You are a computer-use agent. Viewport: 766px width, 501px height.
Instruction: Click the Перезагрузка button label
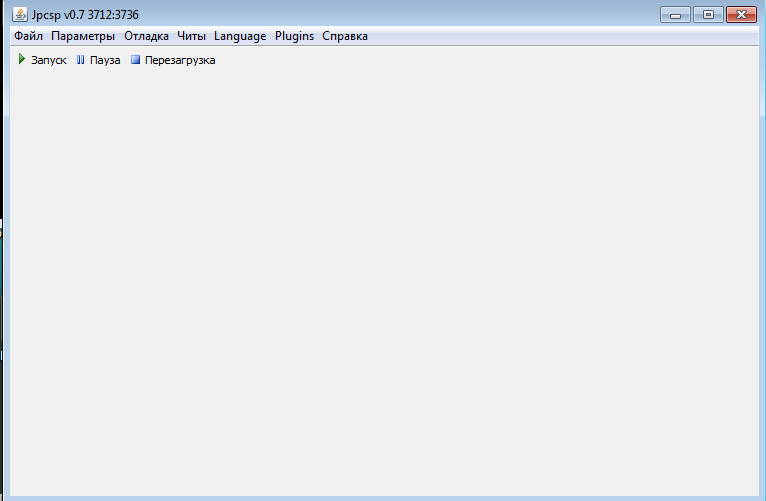180,60
